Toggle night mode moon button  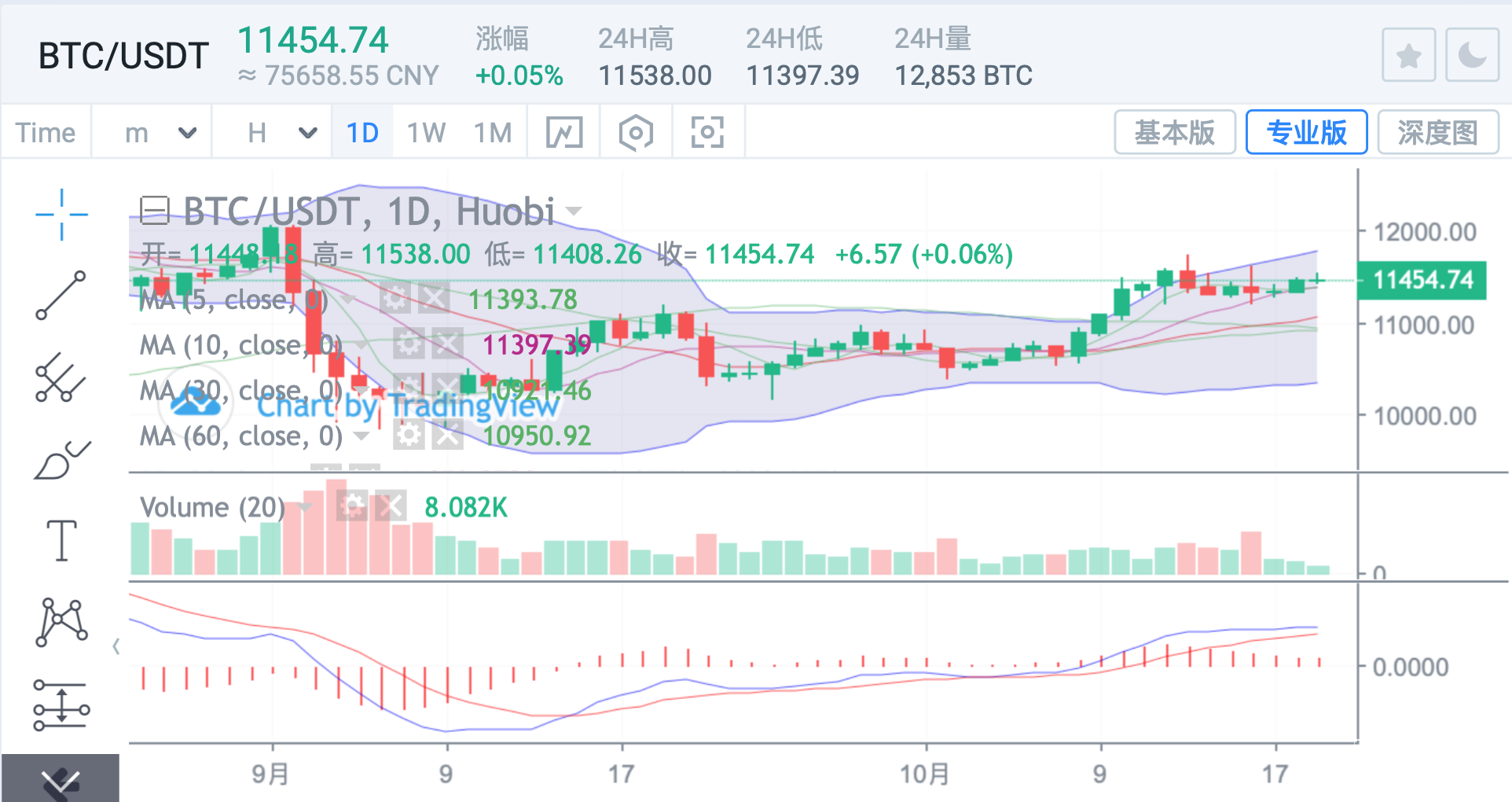1472,56
